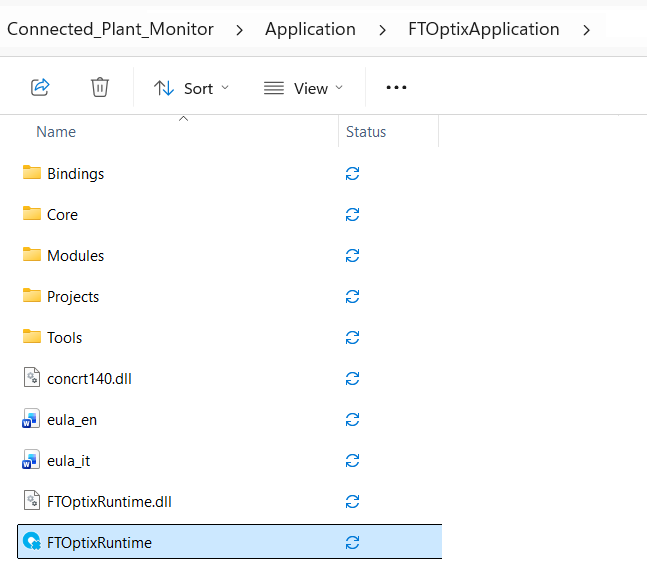Click sync status icon for FTOptixRuntime application
The height and width of the screenshot is (564, 647).
click(352, 543)
